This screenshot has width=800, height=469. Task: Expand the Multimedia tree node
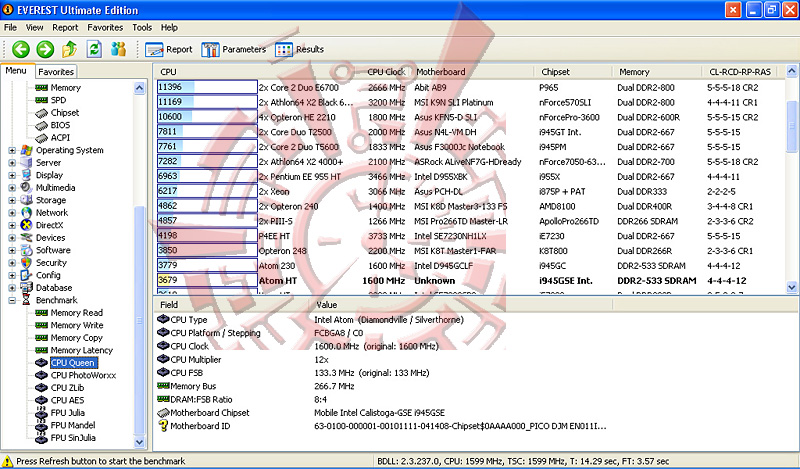point(12,188)
